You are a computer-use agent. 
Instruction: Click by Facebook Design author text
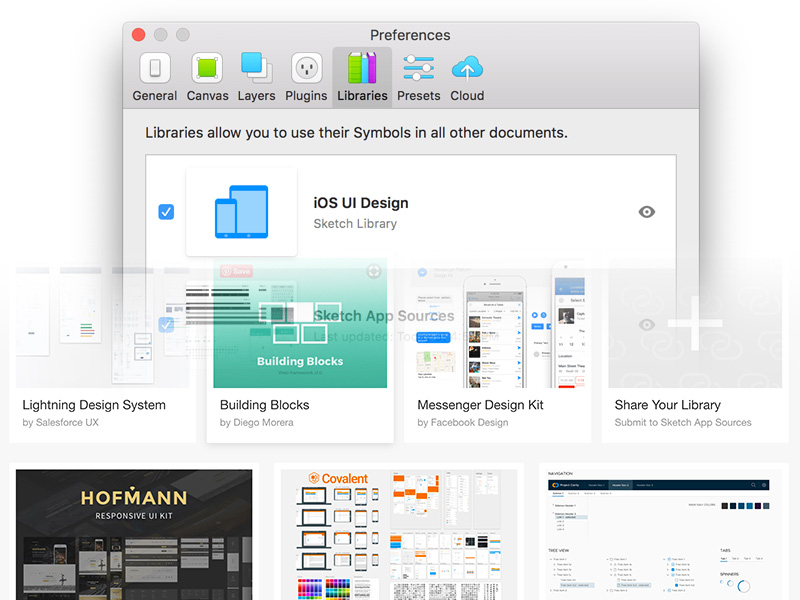[x=463, y=422]
